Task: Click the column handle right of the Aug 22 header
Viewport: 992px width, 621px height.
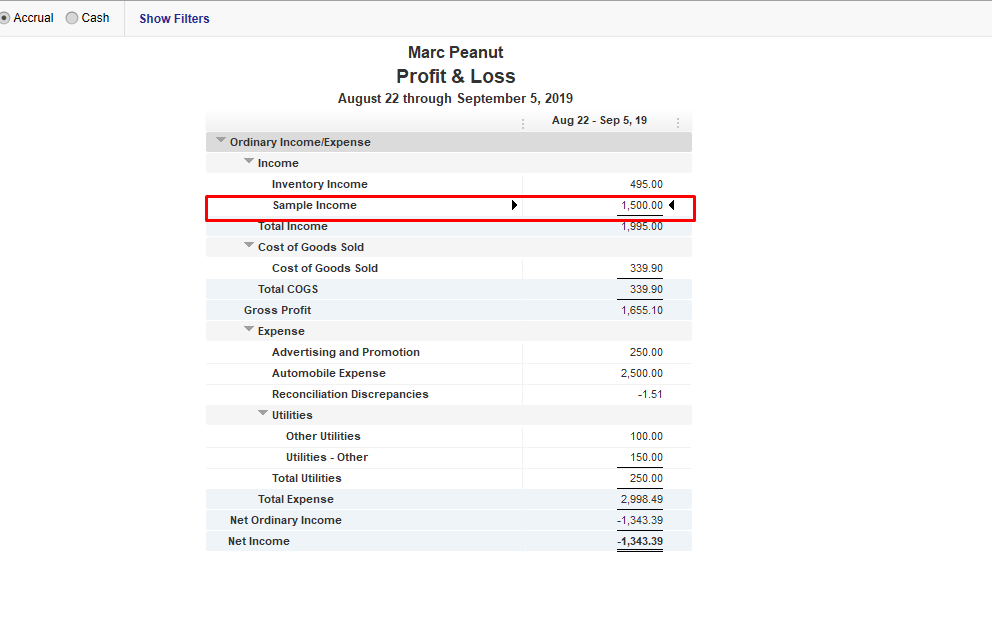Action: [x=678, y=123]
